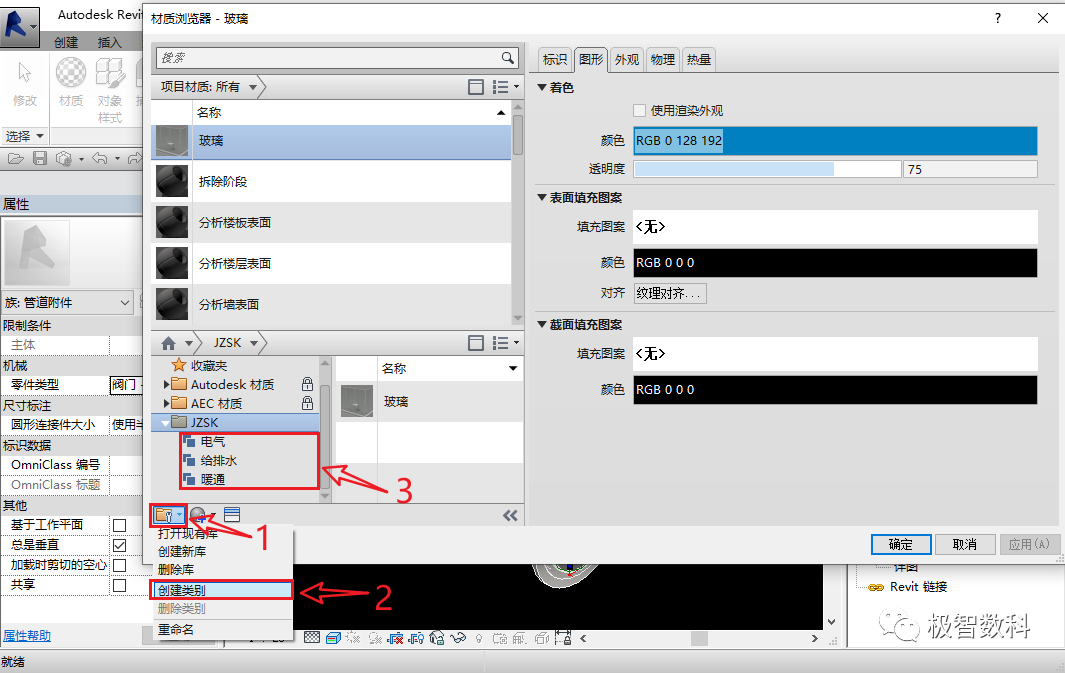Open the 插入 ribbon tab
The width and height of the screenshot is (1065, 673).
[109, 42]
